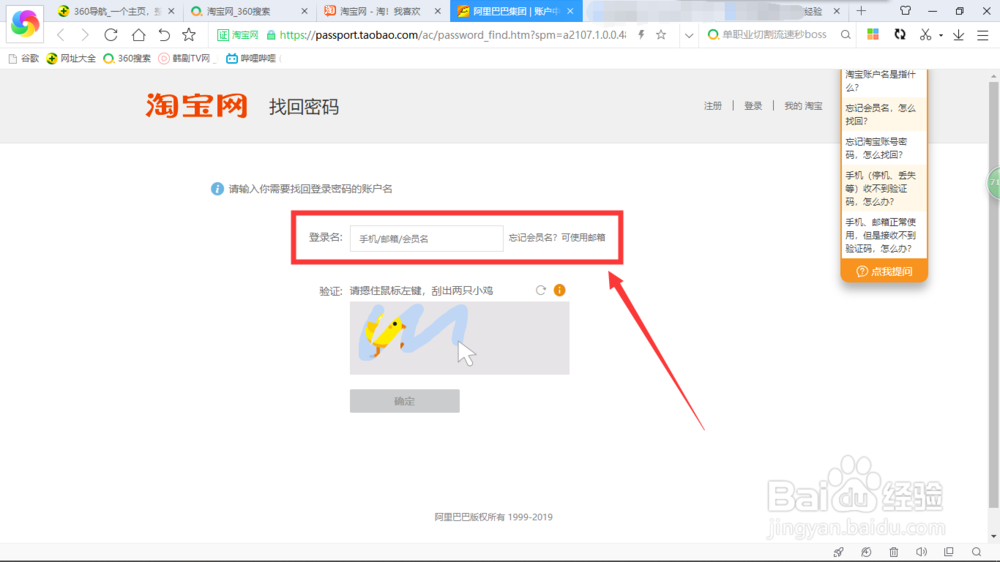Refresh the captcha verification image
The width and height of the screenshot is (1000, 562).
pyautogui.click(x=541, y=290)
